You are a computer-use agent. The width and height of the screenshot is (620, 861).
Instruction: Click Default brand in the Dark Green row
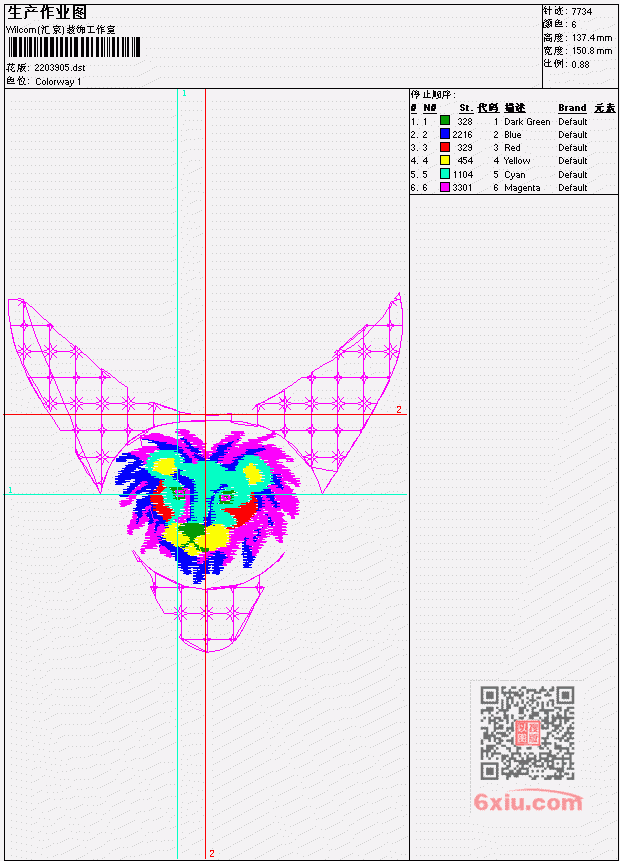pos(573,122)
